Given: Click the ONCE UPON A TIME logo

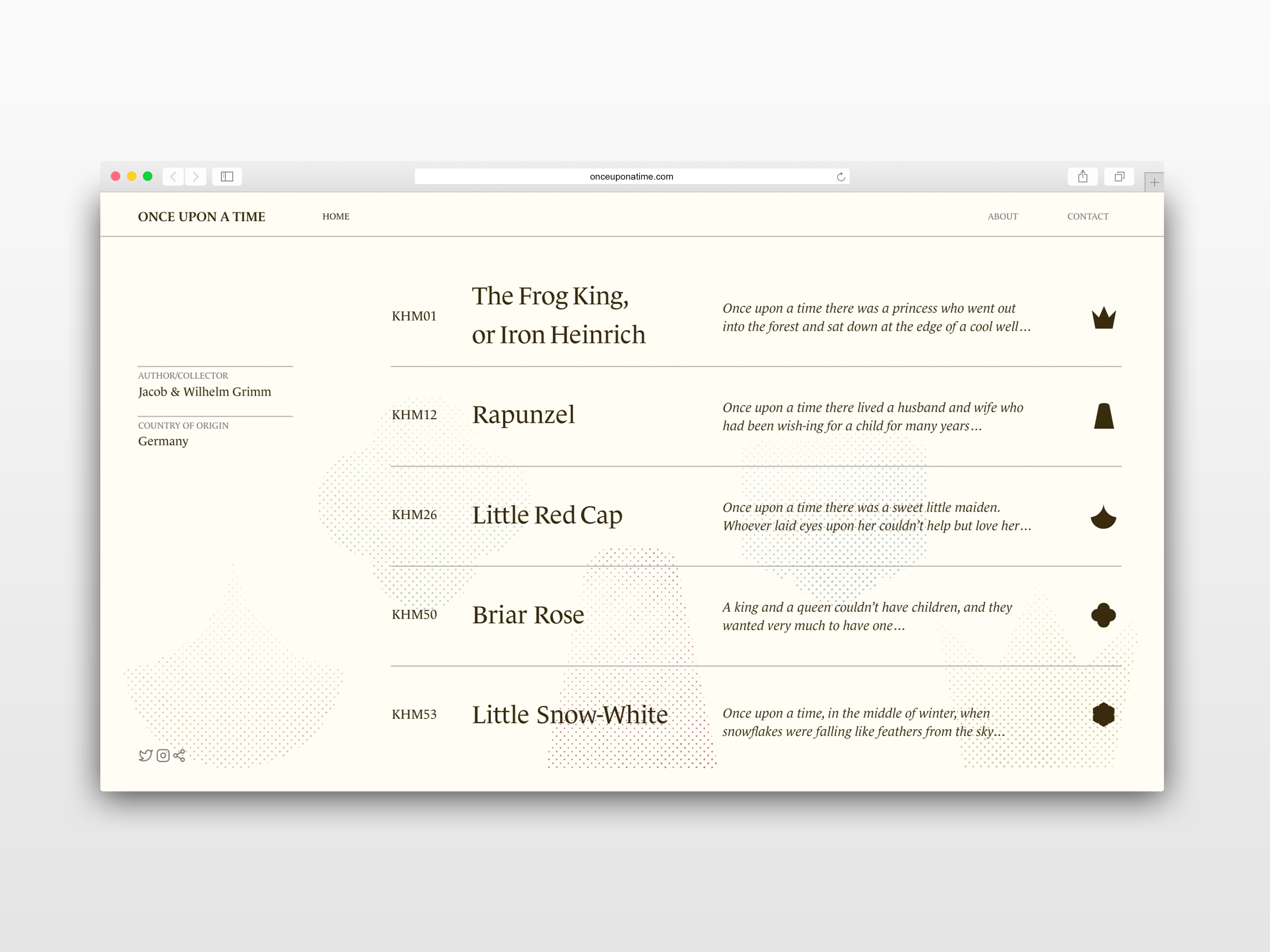Looking at the screenshot, I should [x=202, y=216].
